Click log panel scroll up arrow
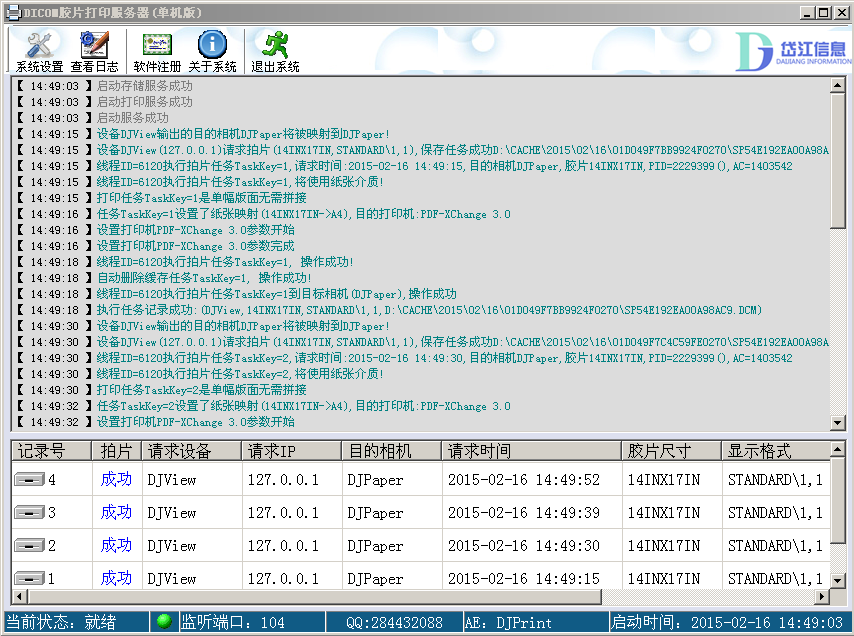Image resolution: width=854 pixels, height=636 pixels. coord(838,85)
